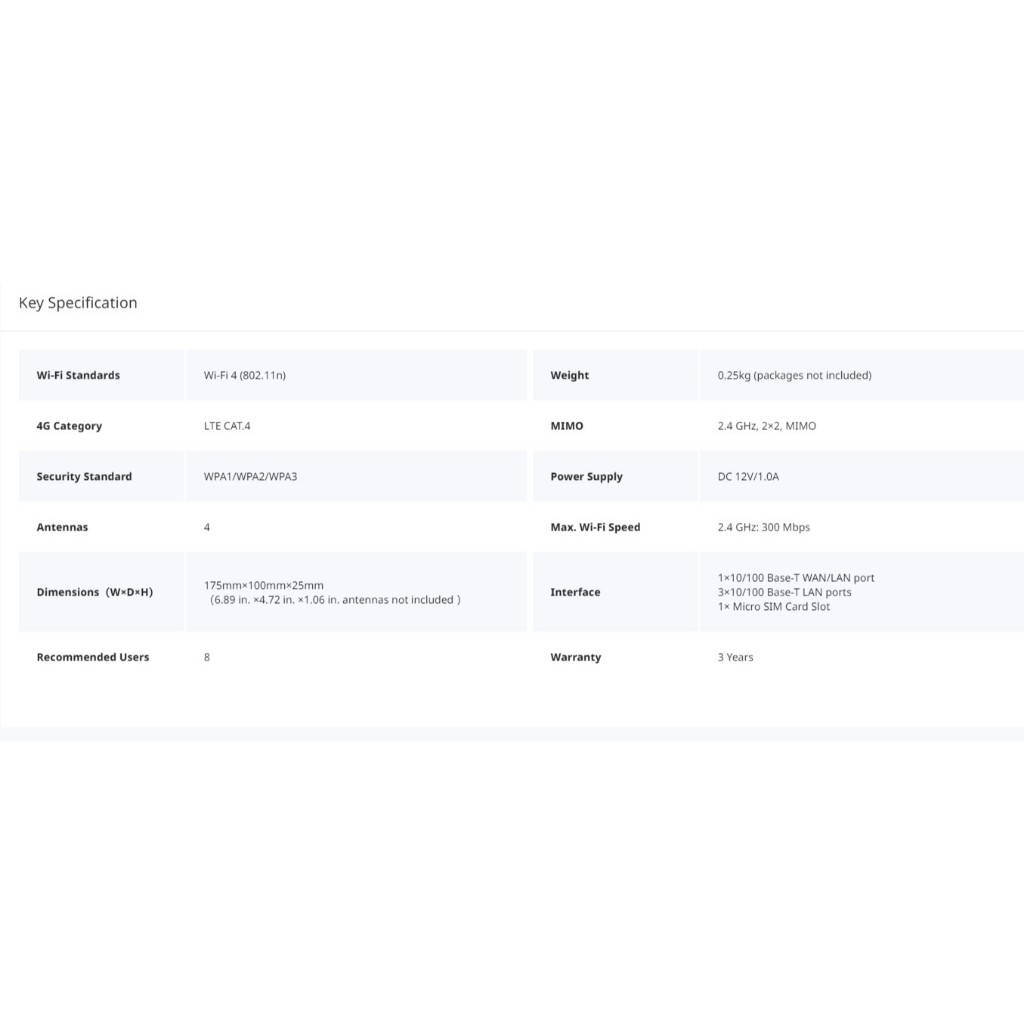Click the Antennas row label
This screenshot has width=1024, height=1024.
[x=62, y=527]
